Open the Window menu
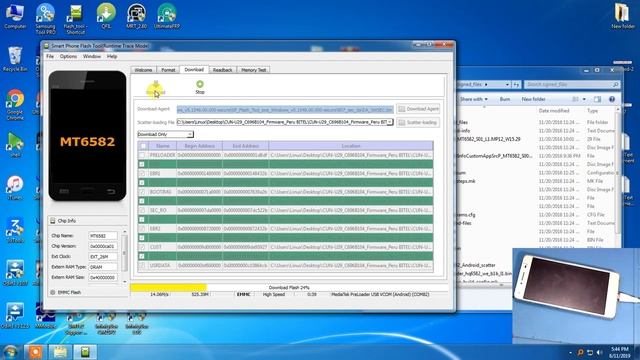The height and width of the screenshot is (360, 640). (x=92, y=56)
